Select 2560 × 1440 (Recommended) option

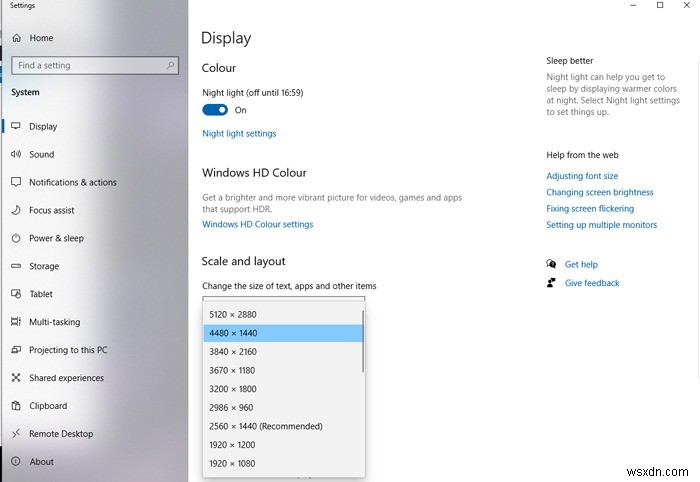click(283, 426)
